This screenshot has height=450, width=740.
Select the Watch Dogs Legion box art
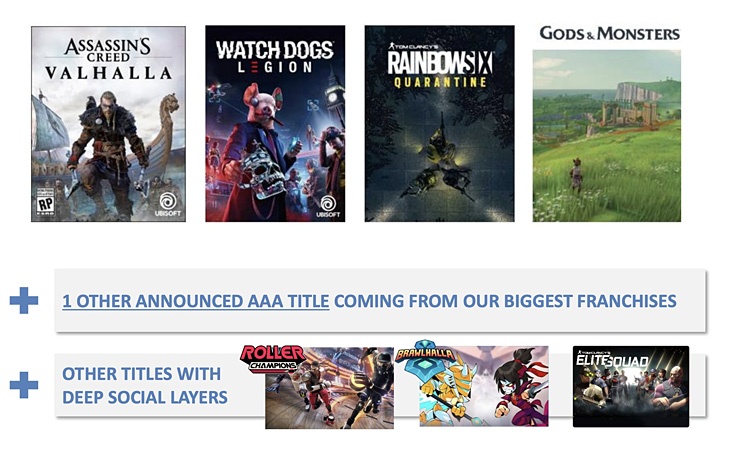[275, 124]
